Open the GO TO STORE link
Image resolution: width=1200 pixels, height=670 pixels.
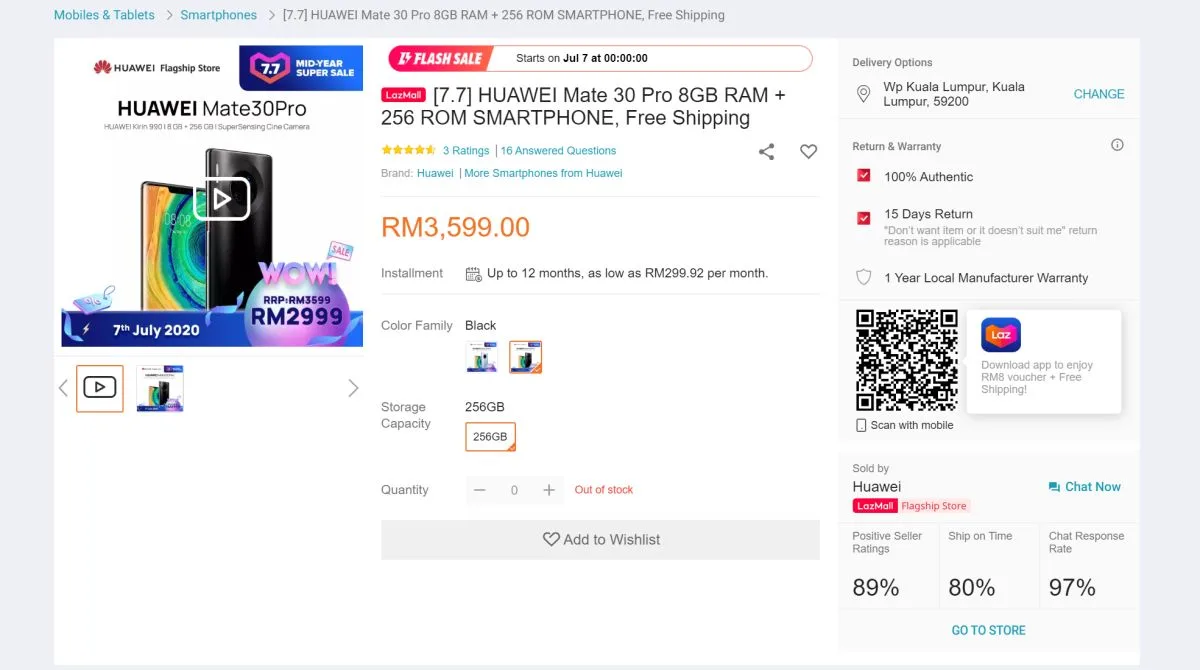(x=988, y=630)
